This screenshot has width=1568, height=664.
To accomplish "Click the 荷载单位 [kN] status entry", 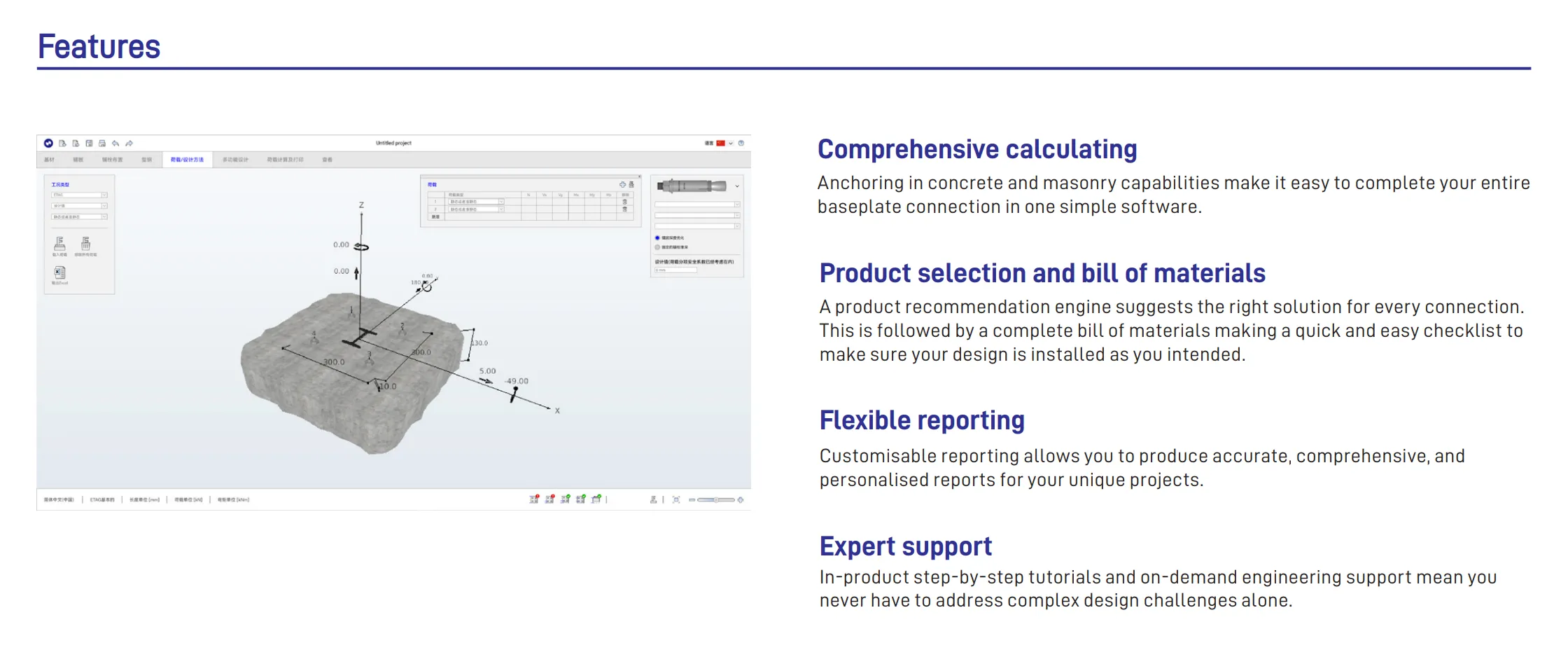I will tap(188, 500).
